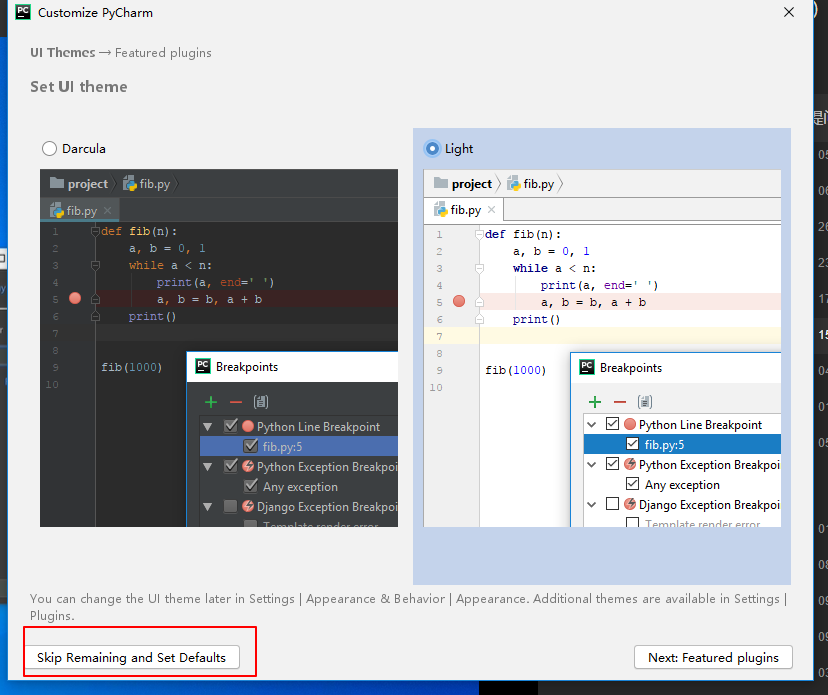Click project folder icon in Light preview
This screenshot has width=828, height=695.
click(440, 183)
